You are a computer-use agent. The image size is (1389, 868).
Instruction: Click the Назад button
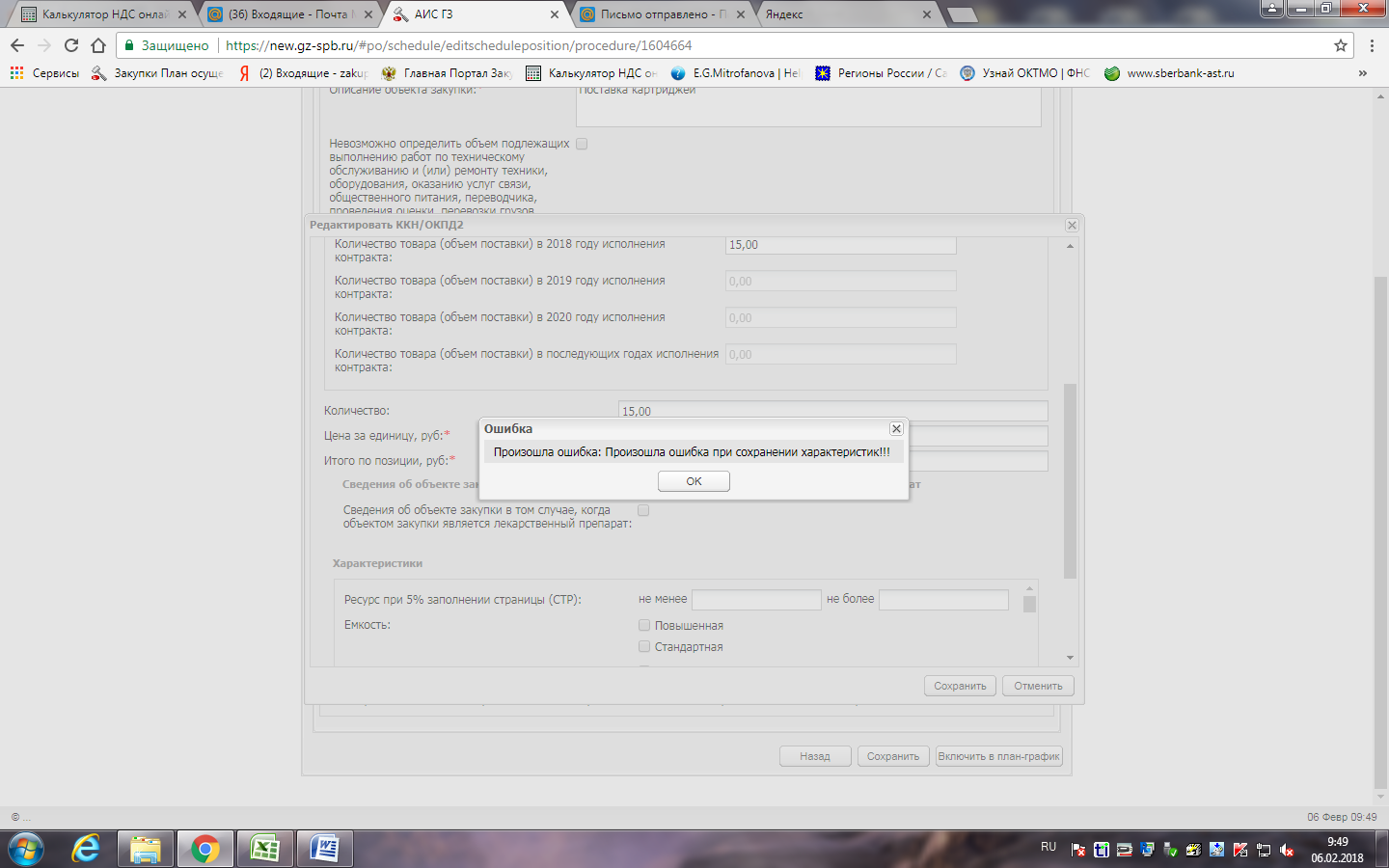(815, 756)
